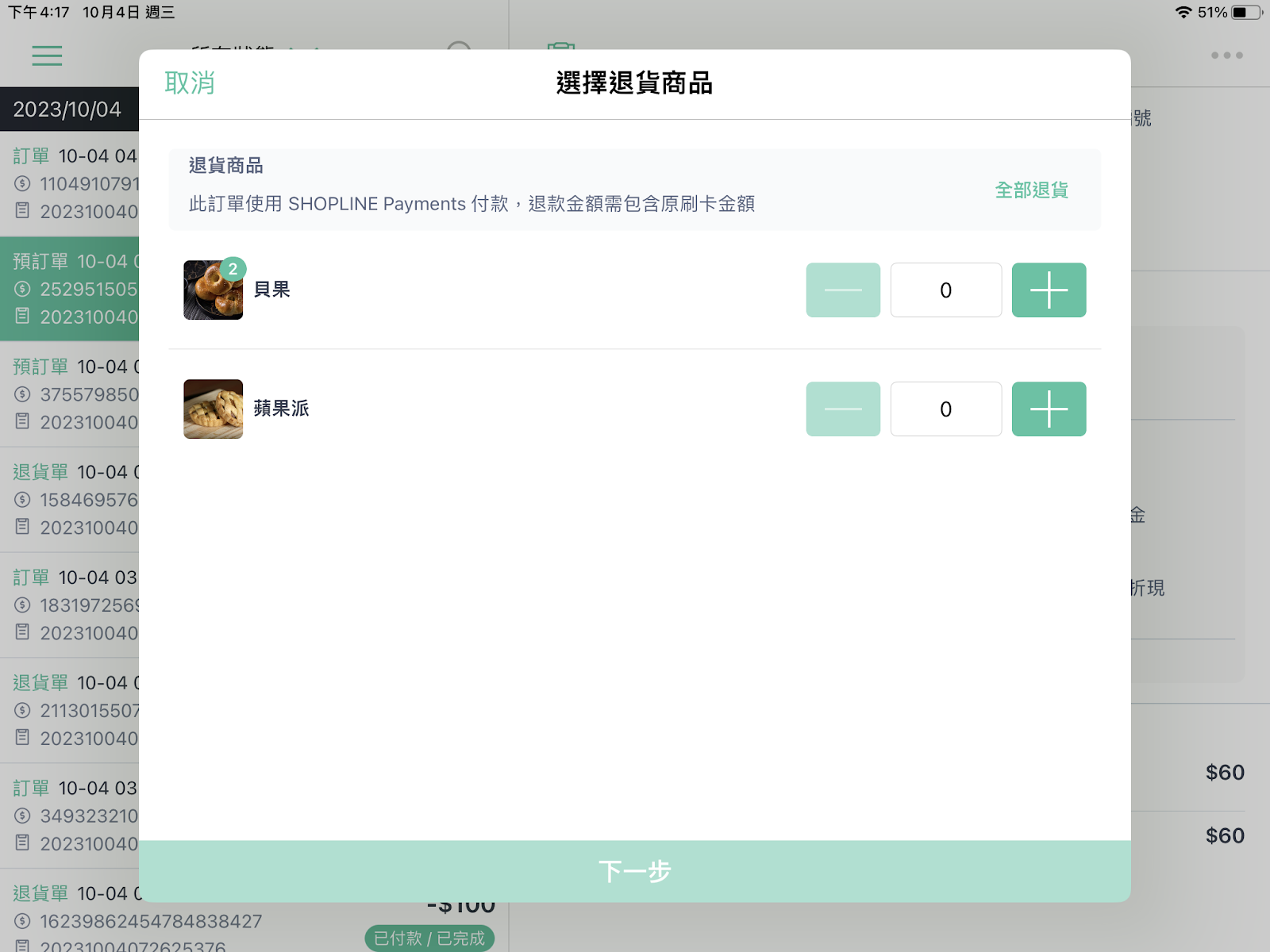Viewport: 1270px width, 952px height.
Task: Open return order 退貨單 158469576
Action: tap(70, 500)
